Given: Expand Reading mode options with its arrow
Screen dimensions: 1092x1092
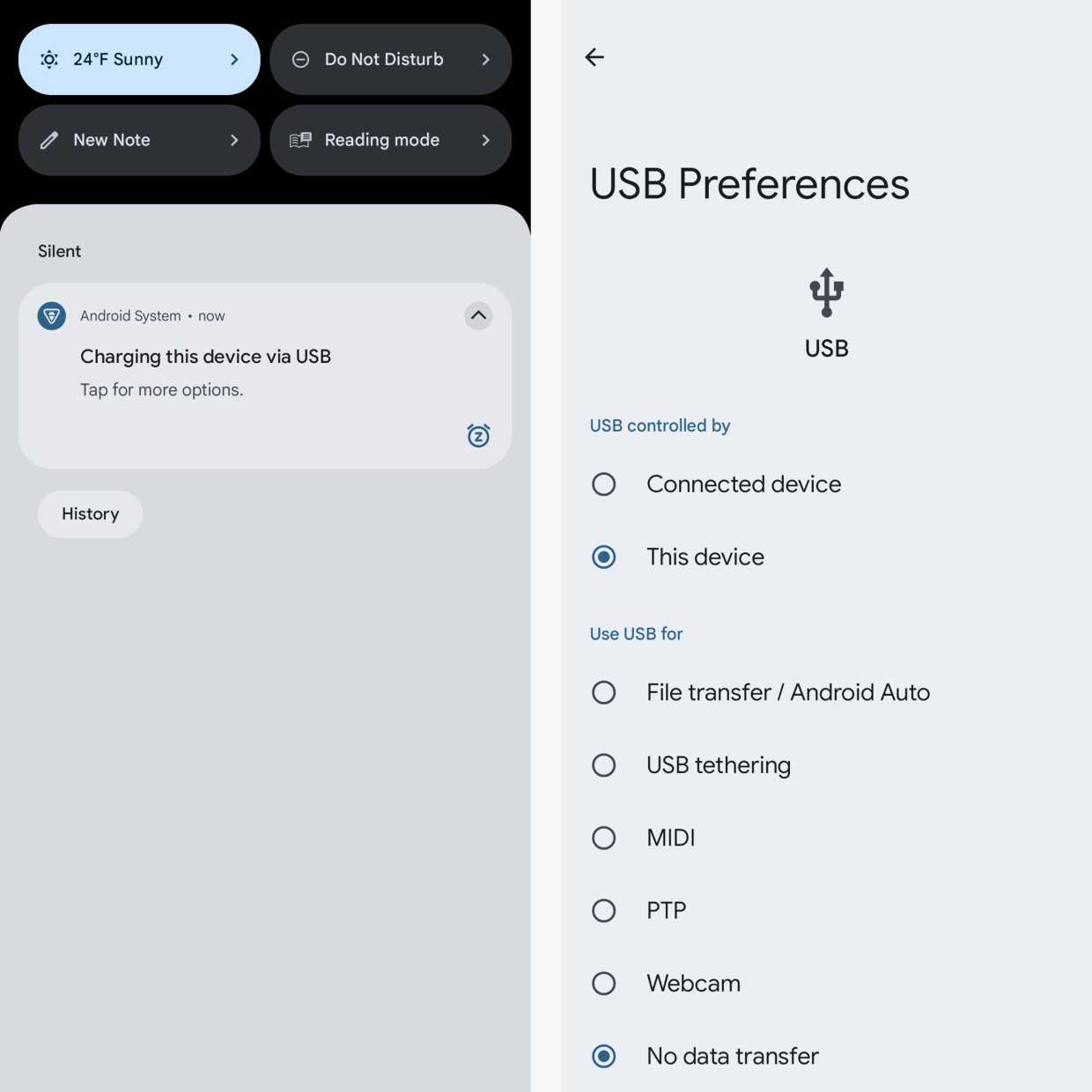Looking at the screenshot, I should pyautogui.click(x=486, y=140).
